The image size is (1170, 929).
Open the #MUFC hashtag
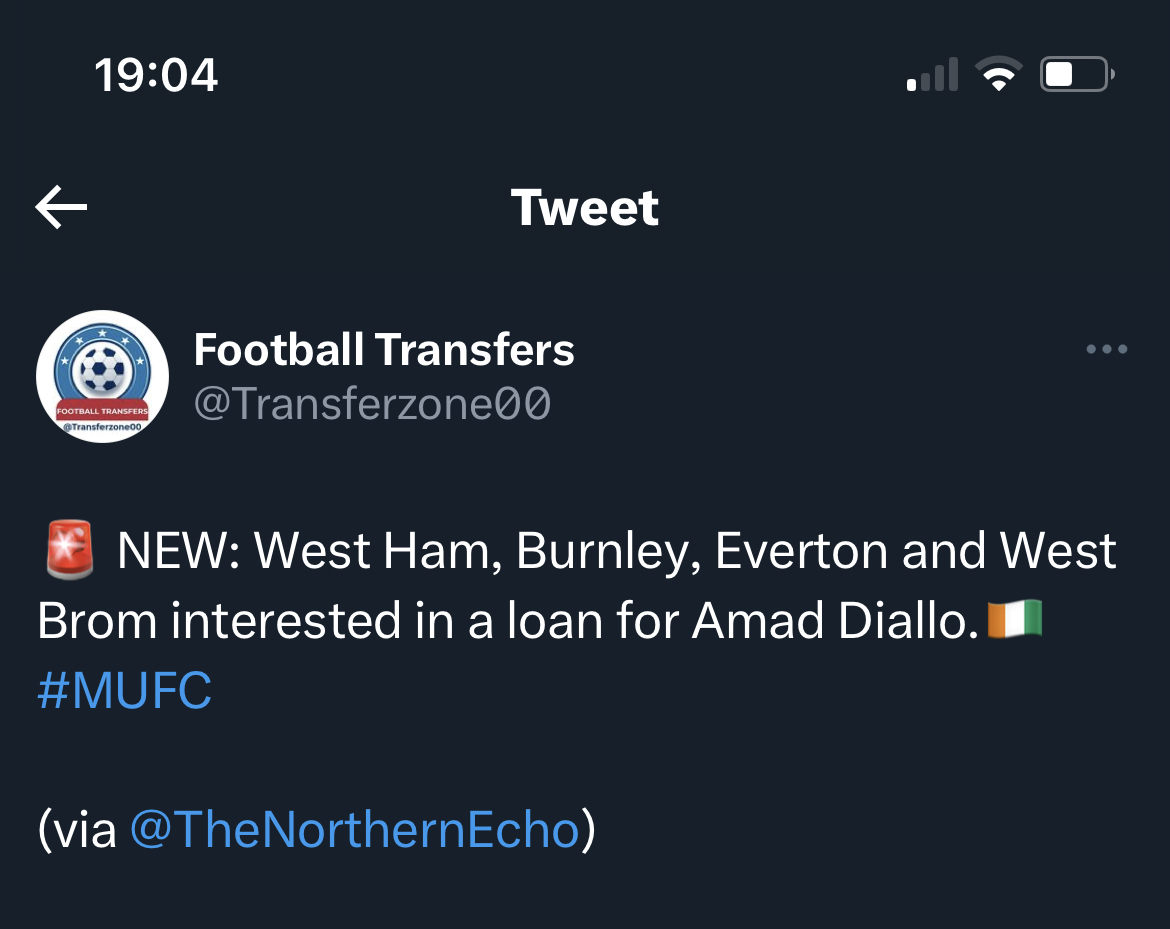125,691
